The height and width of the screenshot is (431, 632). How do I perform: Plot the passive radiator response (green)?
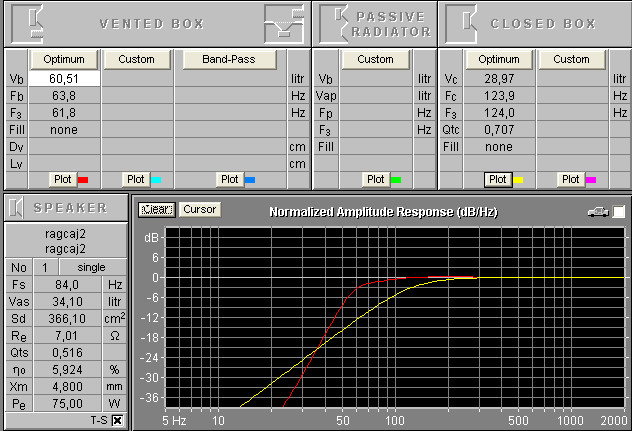pyautogui.click(x=376, y=179)
